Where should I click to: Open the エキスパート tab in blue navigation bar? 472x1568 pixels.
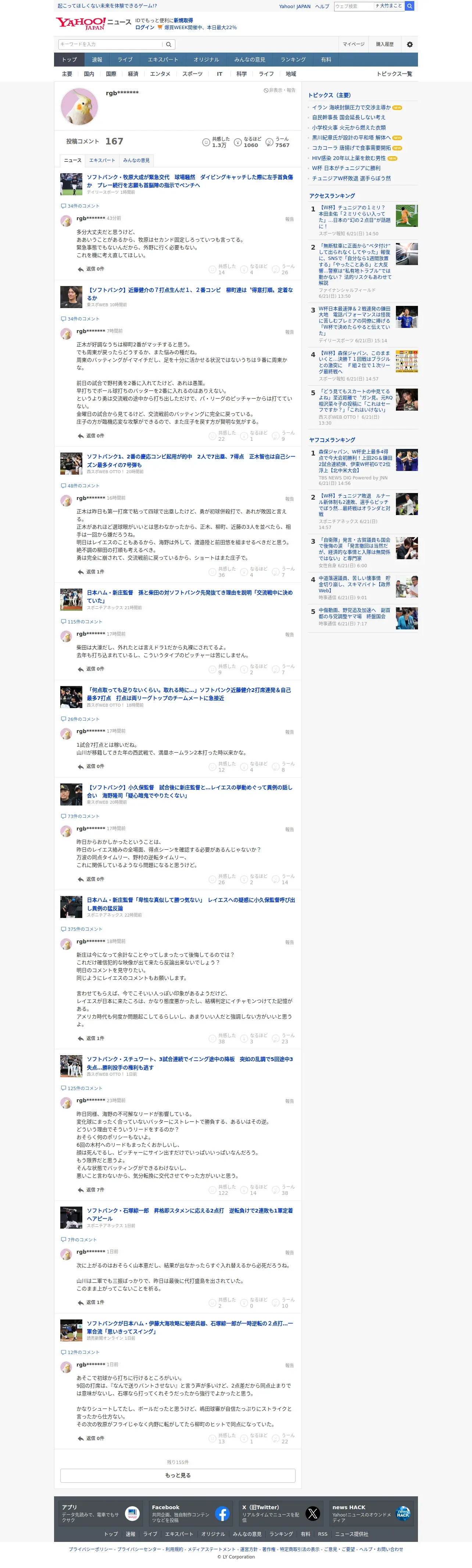tap(163, 60)
